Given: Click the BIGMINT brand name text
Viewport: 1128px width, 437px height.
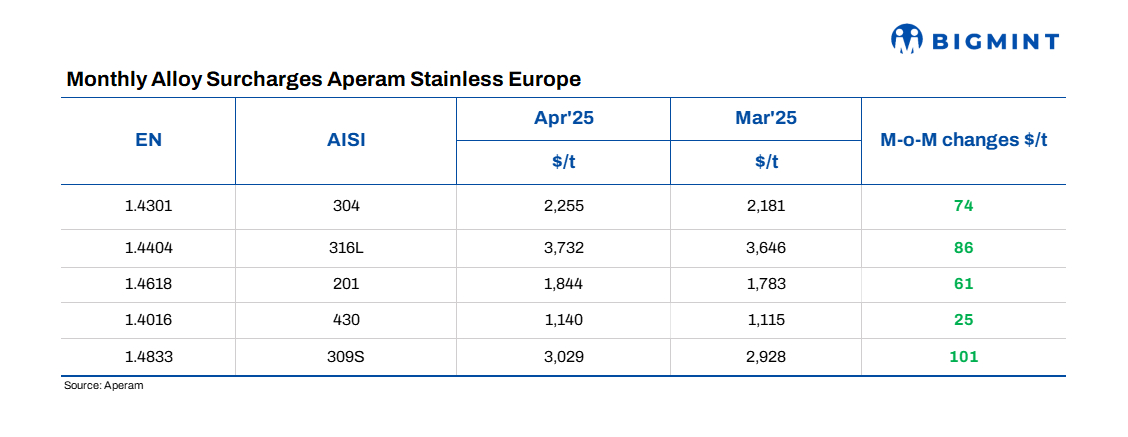Looking at the screenshot, I should 995,41.
